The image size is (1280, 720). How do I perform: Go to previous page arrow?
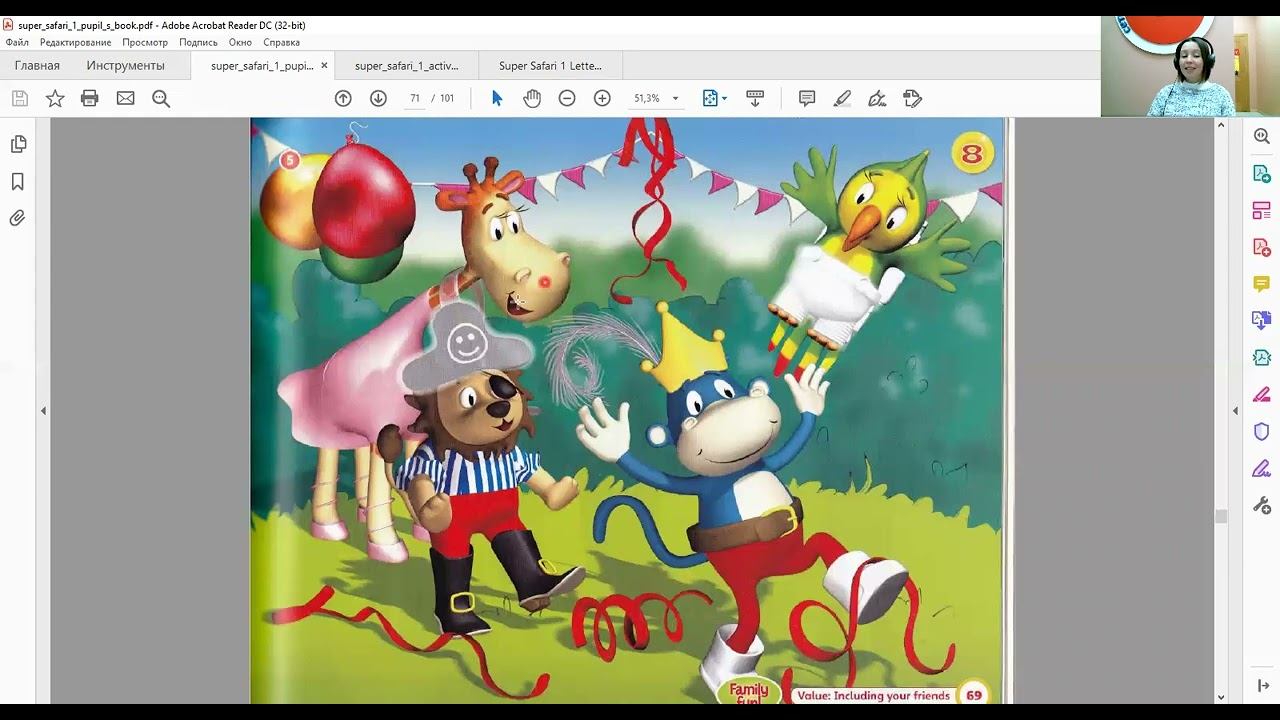[343, 98]
